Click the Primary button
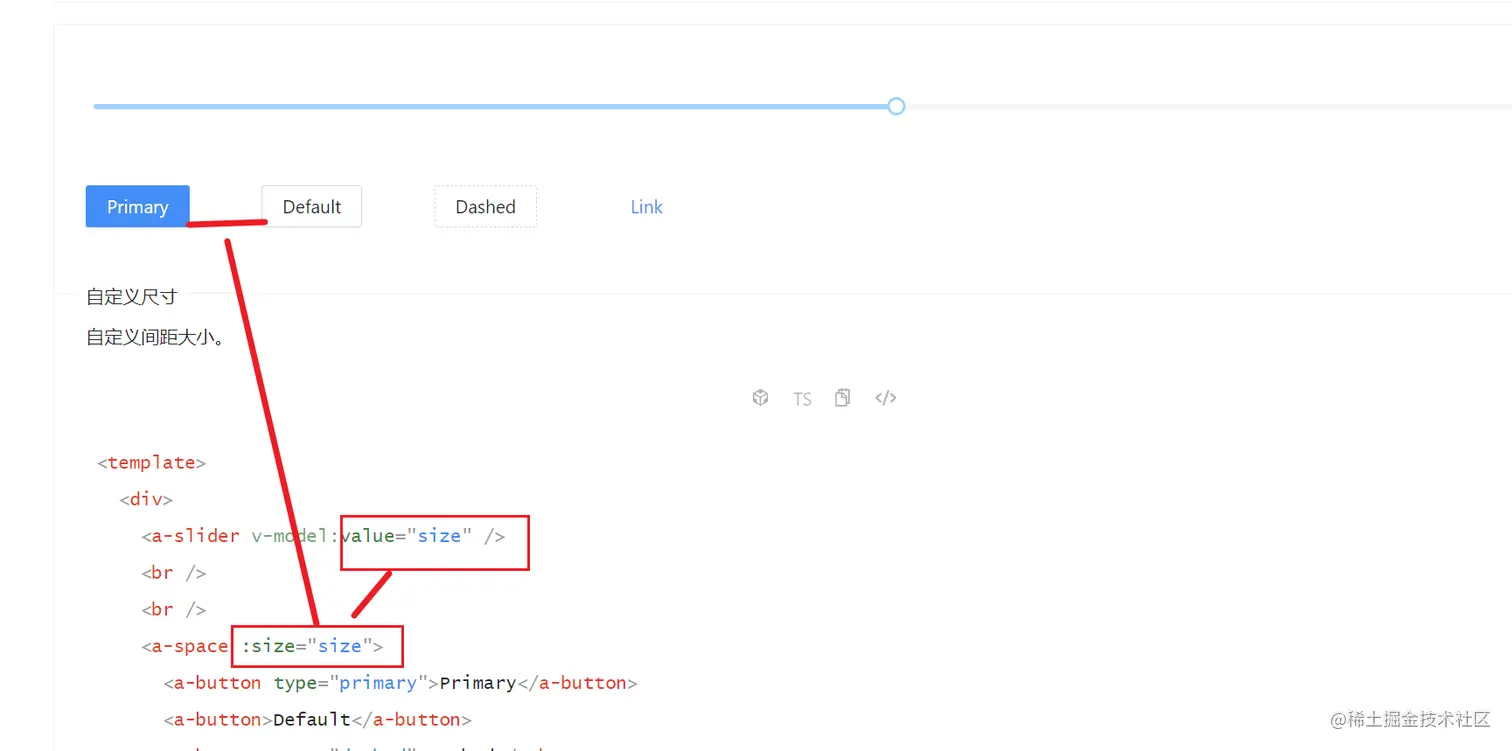This screenshot has width=1512, height=751. click(138, 206)
